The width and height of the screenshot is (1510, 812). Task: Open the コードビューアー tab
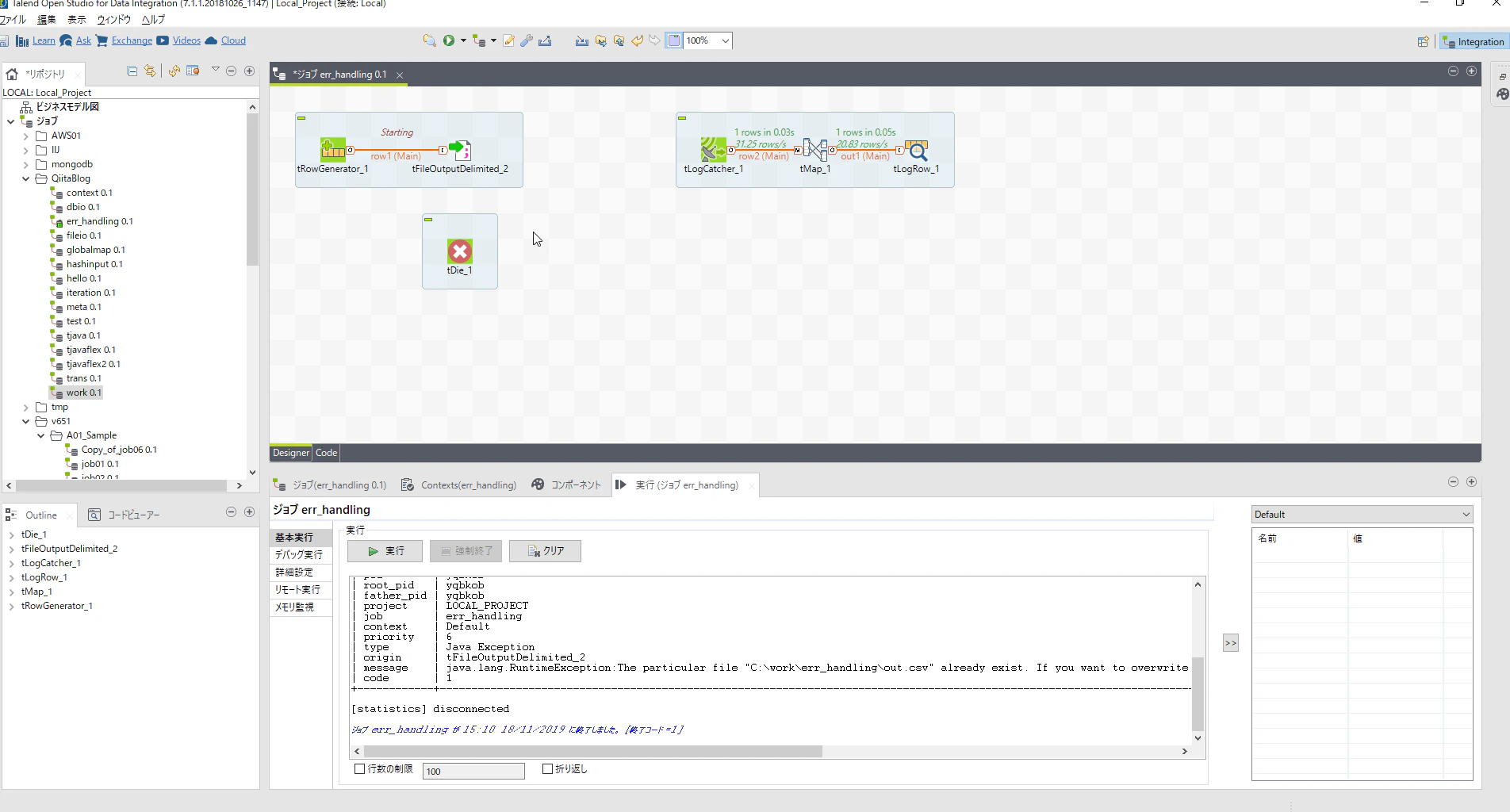tap(124, 515)
